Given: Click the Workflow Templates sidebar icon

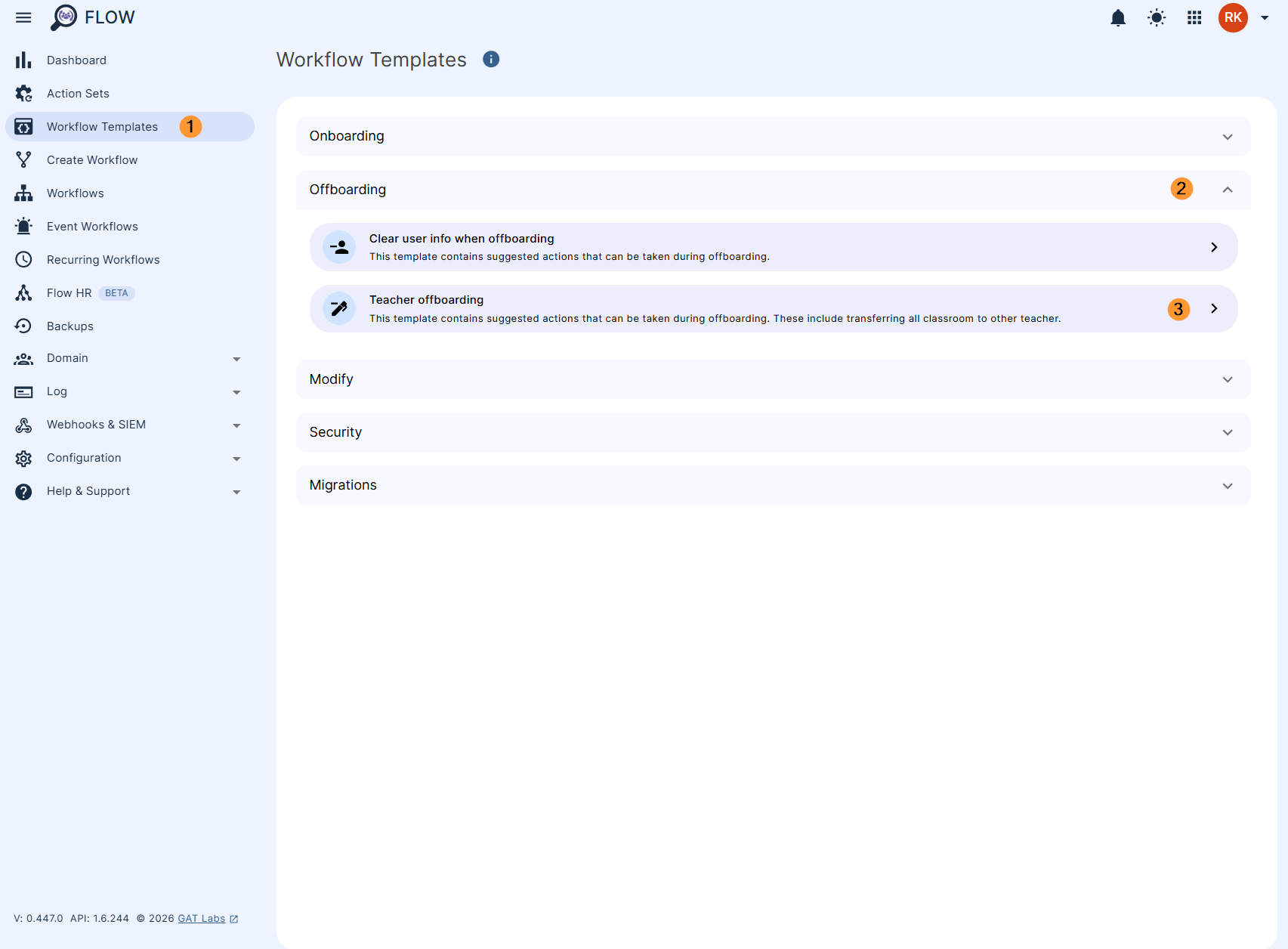Looking at the screenshot, I should click(x=23, y=126).
